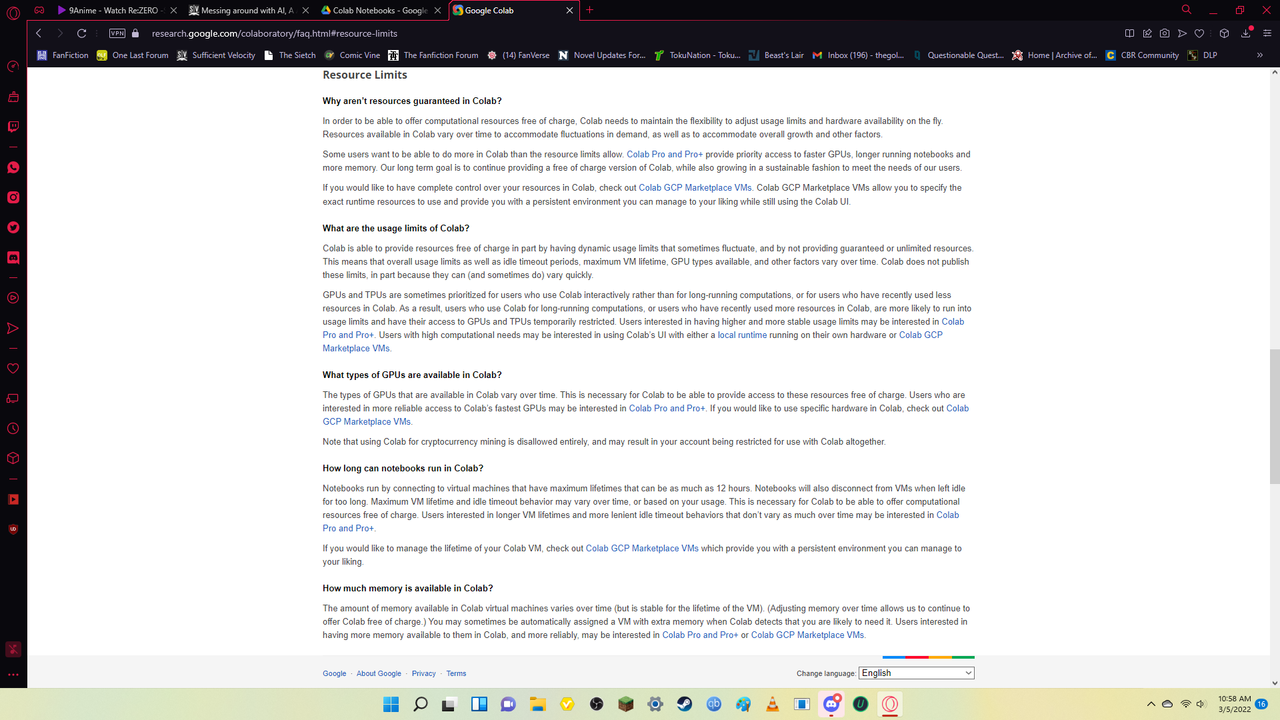Click the address bar URL field
This screenshot has width=1280, height=720.
(620, 33)
